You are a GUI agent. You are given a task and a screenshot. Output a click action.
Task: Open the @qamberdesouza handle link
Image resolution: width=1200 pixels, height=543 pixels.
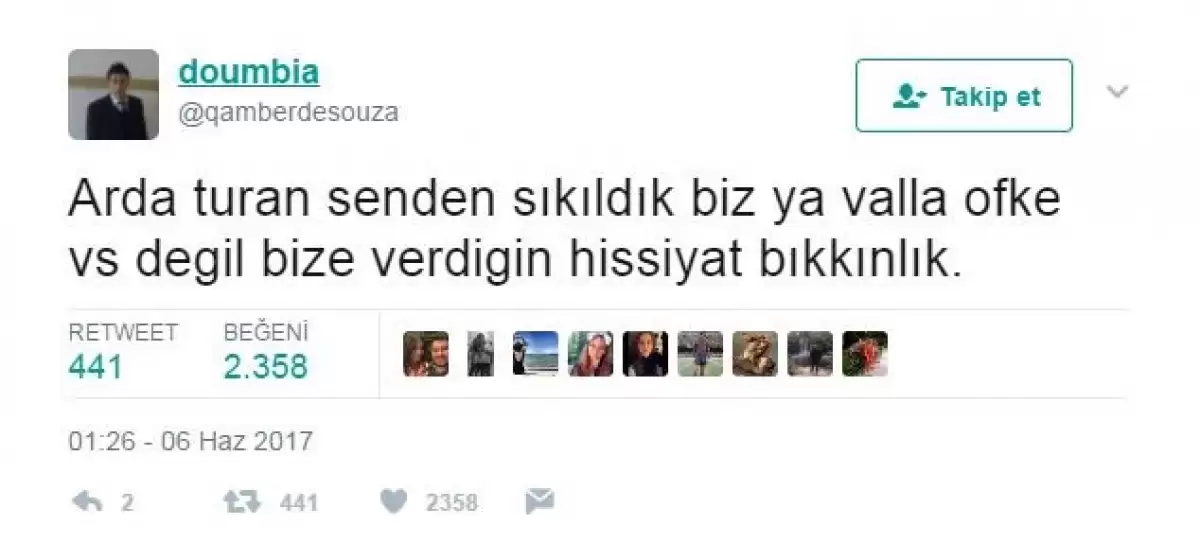point(288,112)
